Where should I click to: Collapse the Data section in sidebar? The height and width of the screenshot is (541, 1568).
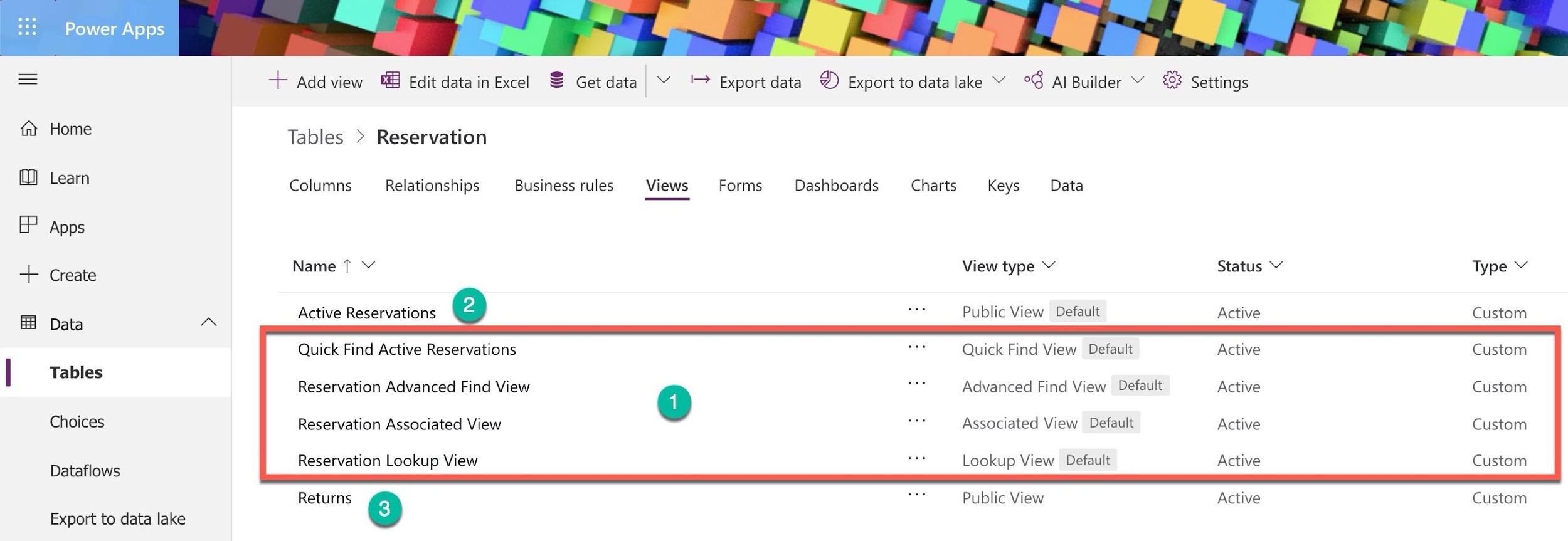(208, 323)
